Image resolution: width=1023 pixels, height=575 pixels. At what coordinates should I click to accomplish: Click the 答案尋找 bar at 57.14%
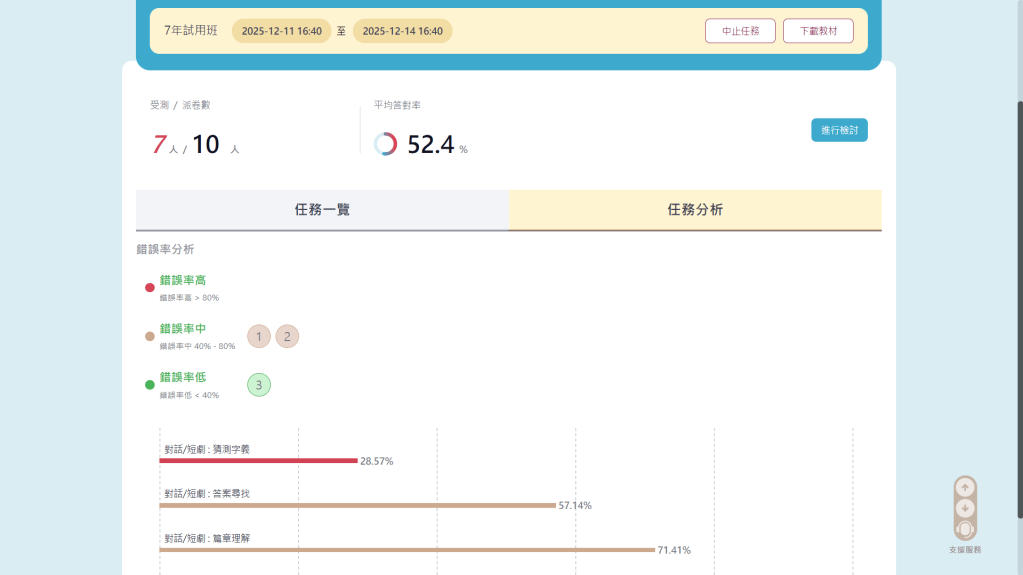pos(357,505)
